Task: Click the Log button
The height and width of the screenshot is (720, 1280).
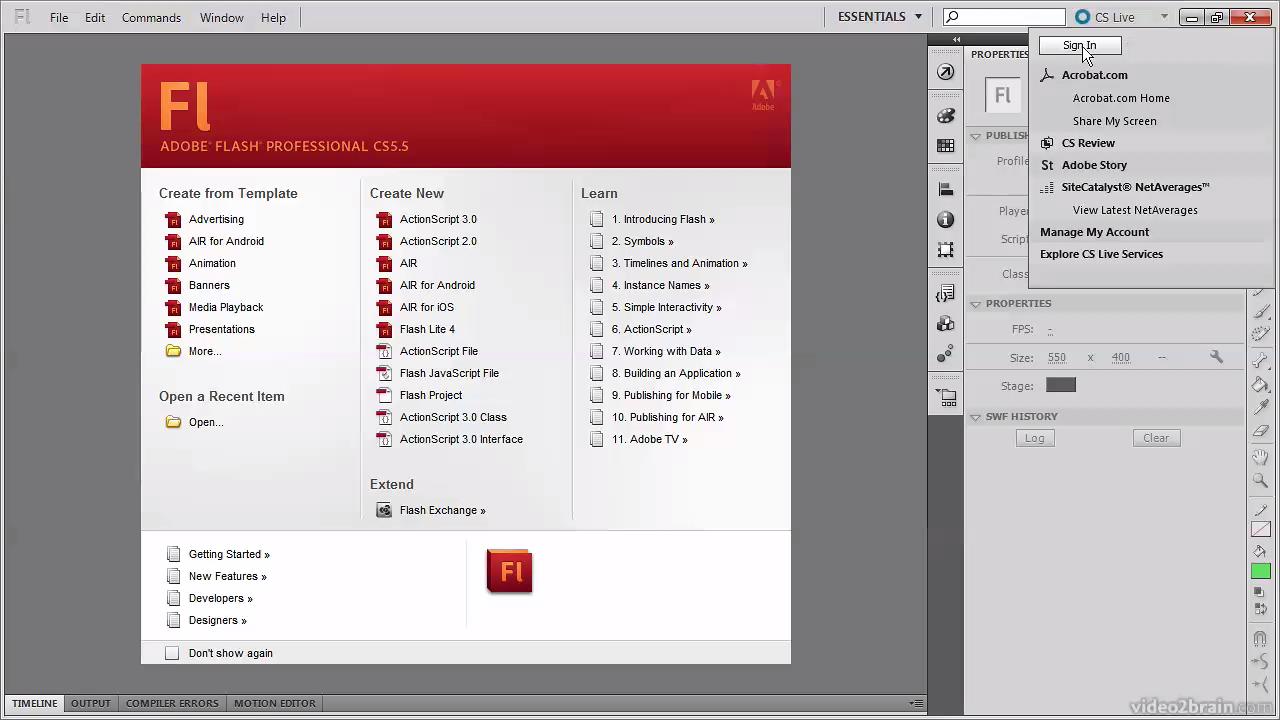Action: (1034, 438)
